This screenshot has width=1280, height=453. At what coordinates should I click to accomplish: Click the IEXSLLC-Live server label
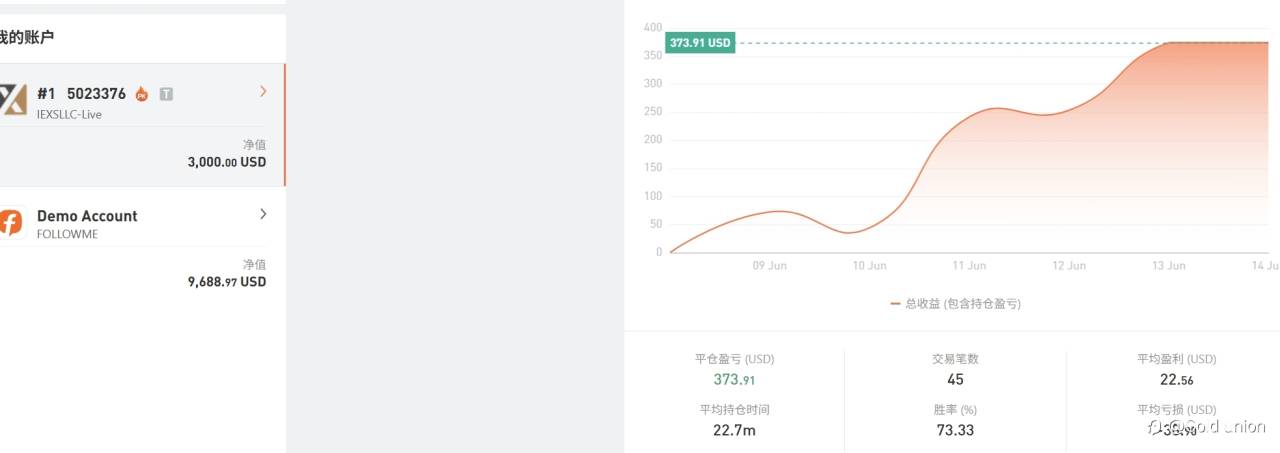point(69,115)
